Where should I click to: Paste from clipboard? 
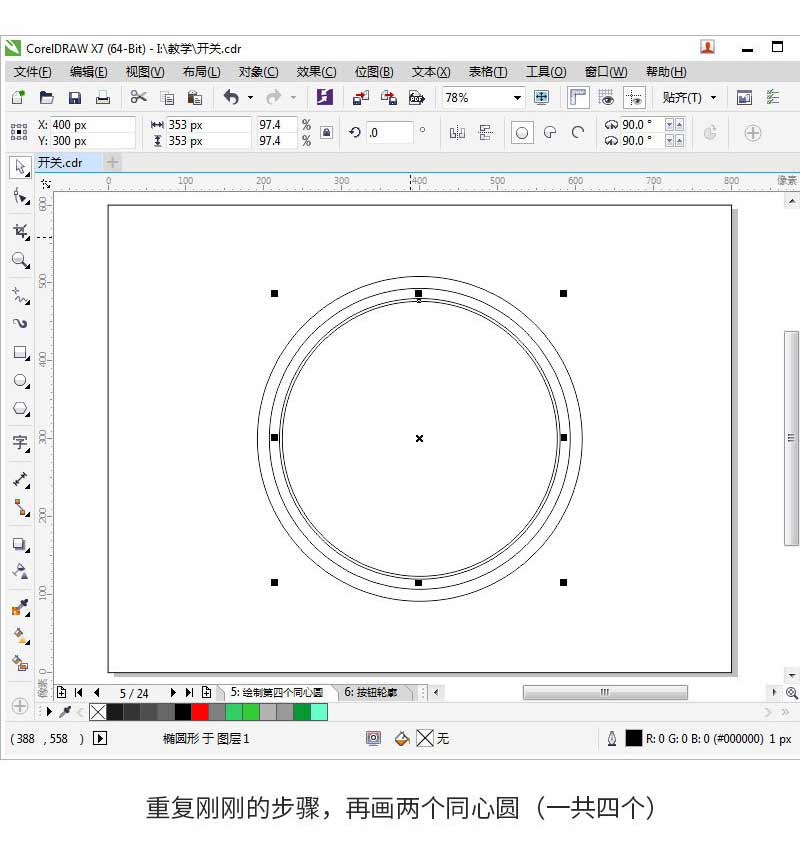point(195,97)
